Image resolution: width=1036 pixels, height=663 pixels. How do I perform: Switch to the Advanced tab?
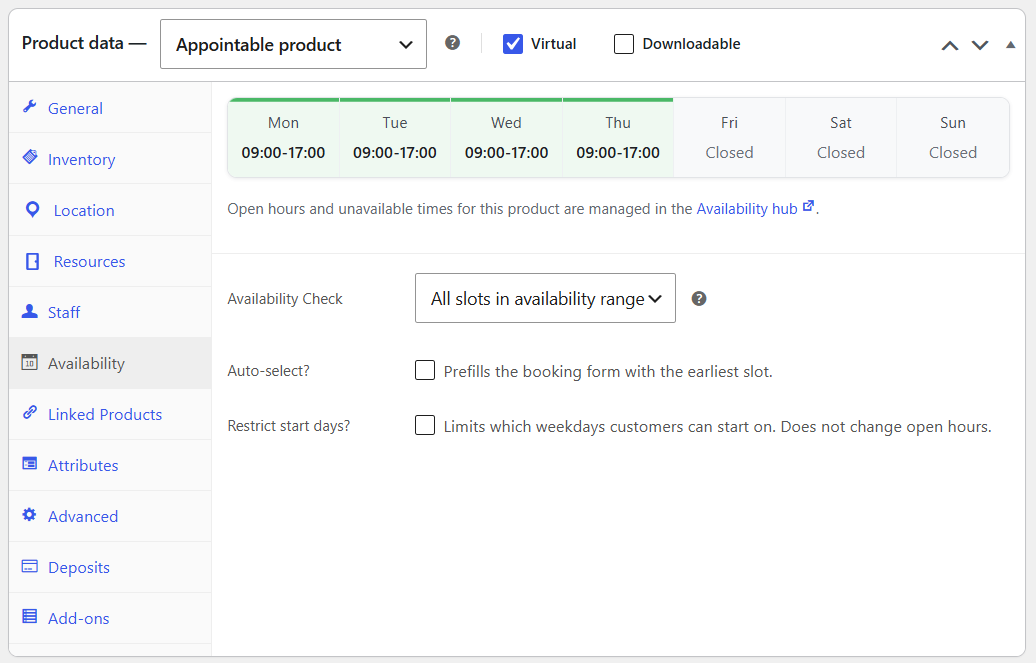click(110, 516)
